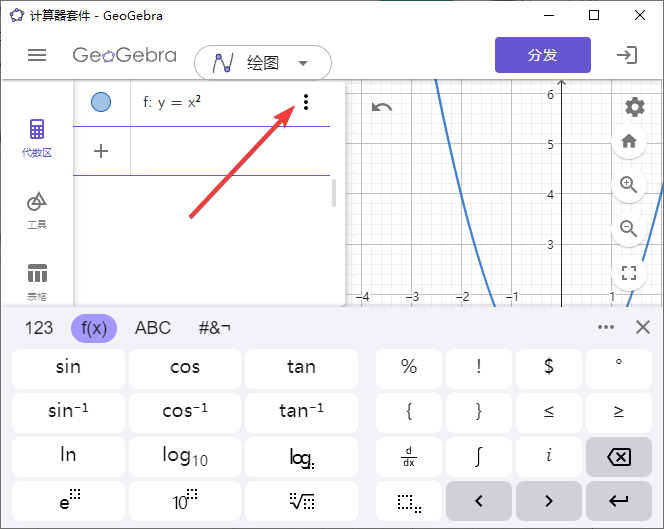Viewport: 664px width, 529px height.
Task: Tap the 10 to the power key
Action: [185, 500]
